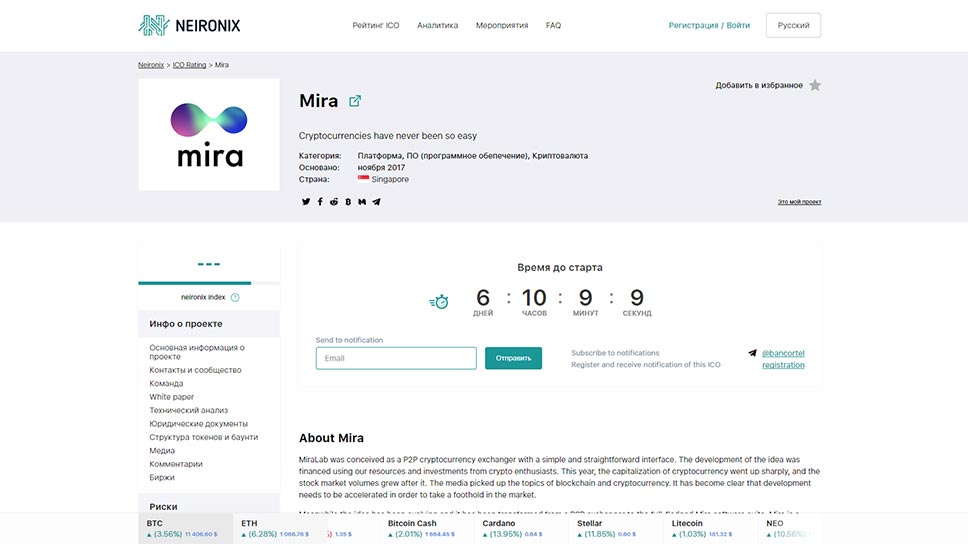Open the Мероприятия menu item
The image size is (968, 544).
coord(502,25)
